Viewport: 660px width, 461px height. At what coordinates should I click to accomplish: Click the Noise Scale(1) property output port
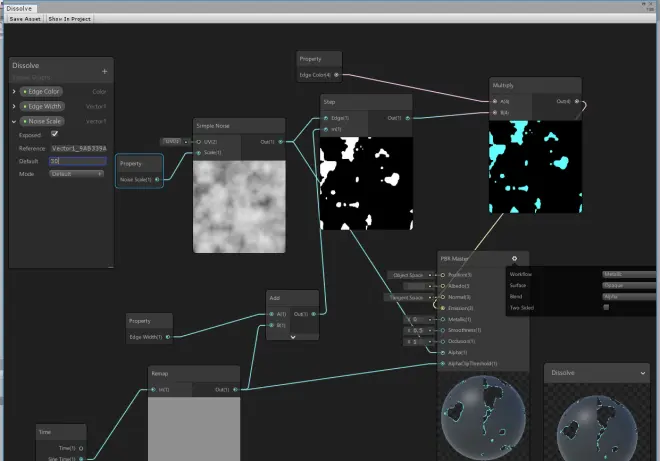coord(157,180)
